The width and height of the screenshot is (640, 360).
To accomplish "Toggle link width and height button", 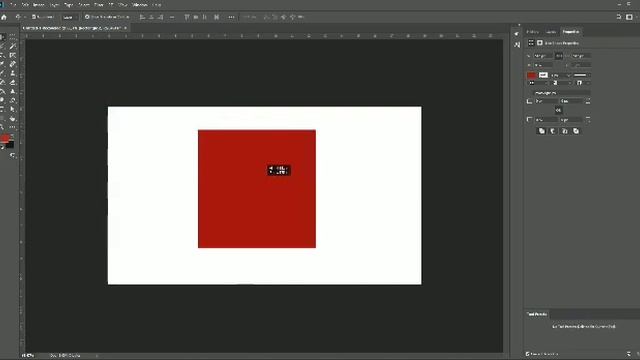I will [559, 56].
